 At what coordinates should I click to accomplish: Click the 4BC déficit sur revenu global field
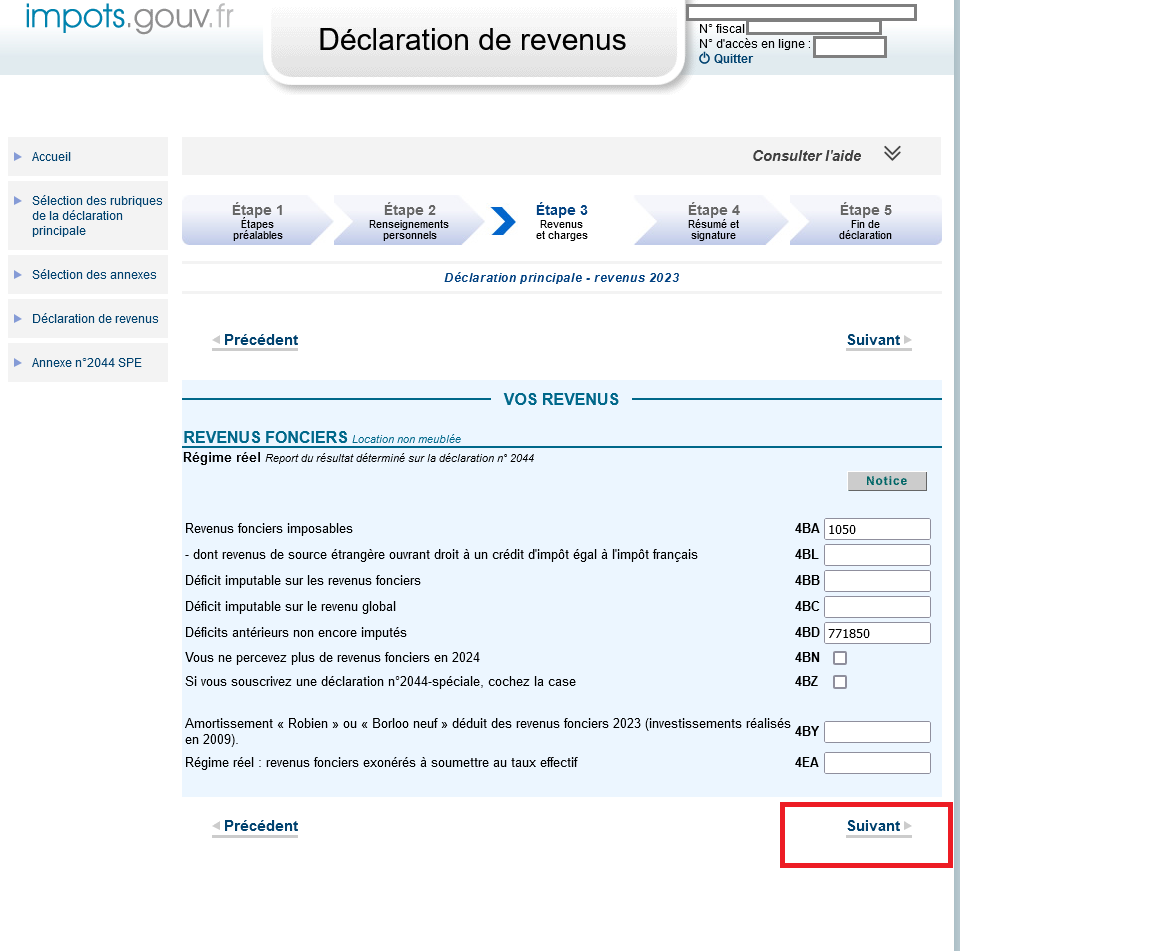tap(877, 607)
